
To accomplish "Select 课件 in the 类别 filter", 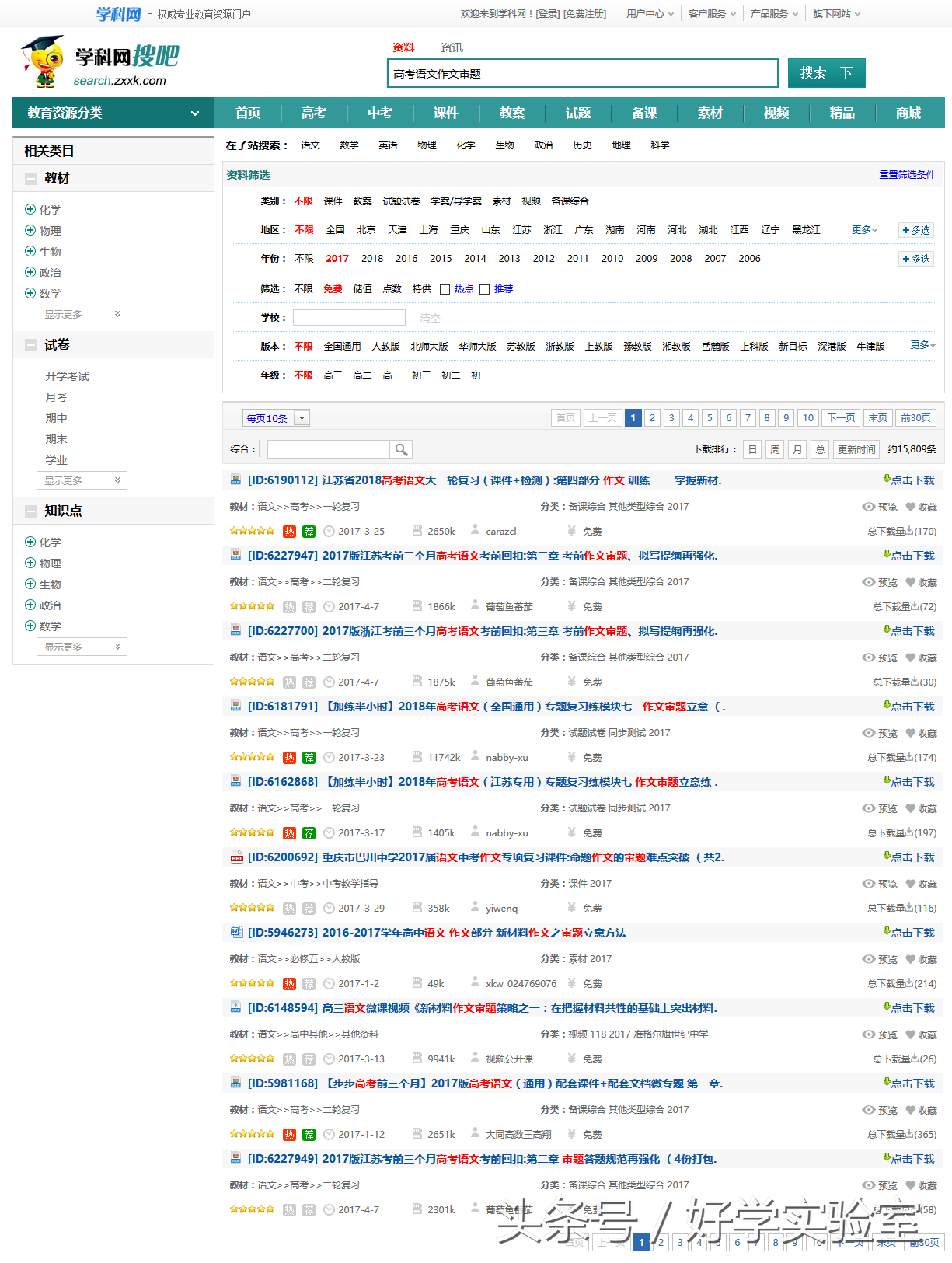I will pyautogui.click(x=333, y=201).
